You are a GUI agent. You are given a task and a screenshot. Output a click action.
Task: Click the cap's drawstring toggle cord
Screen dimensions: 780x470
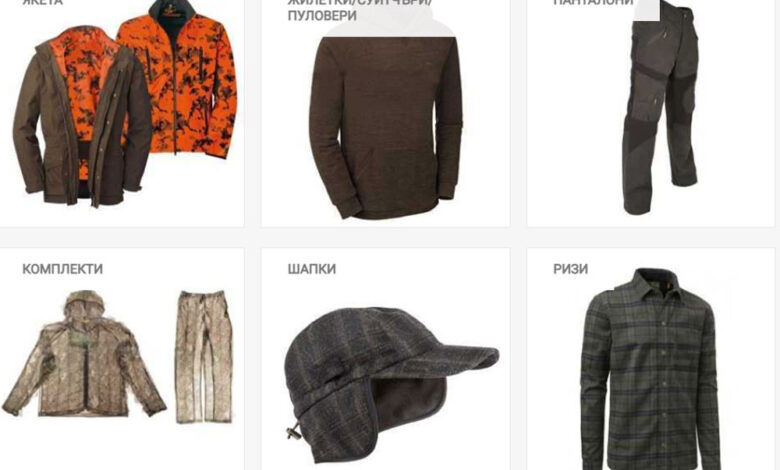pyautogui.click(x=295, y=430)
